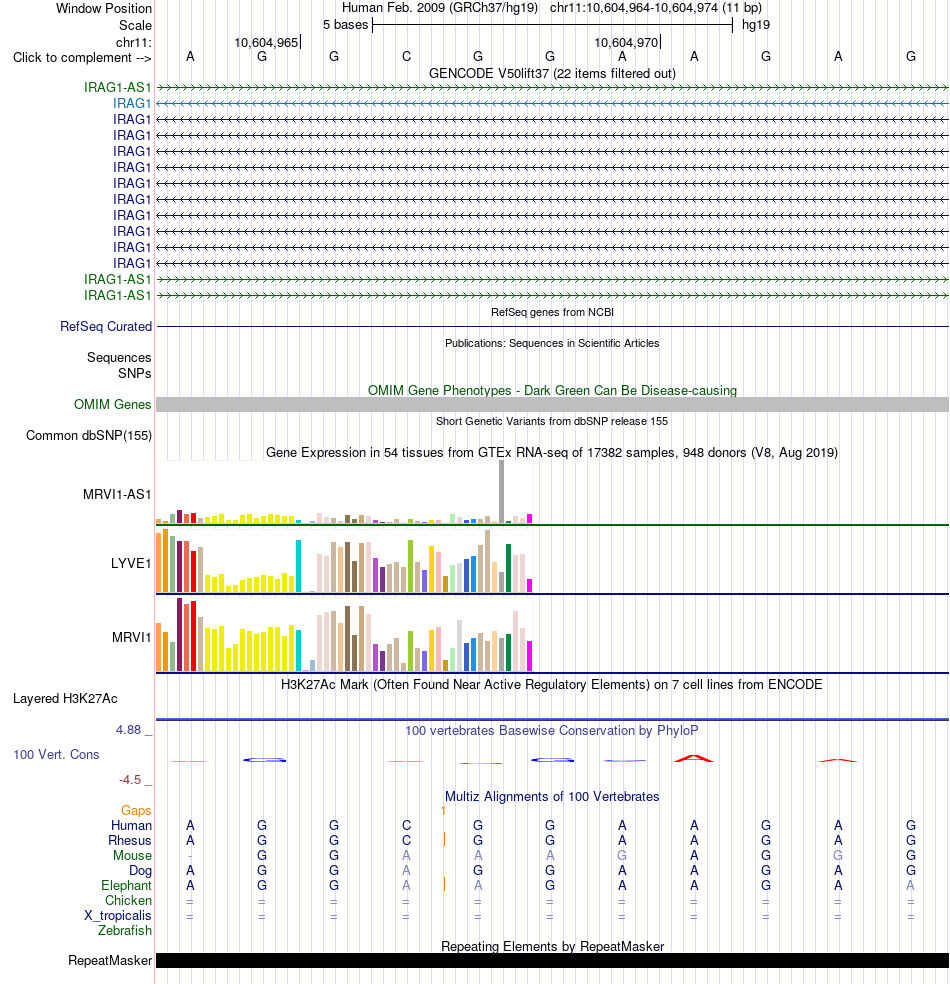Click the Zebrafish species label
The image size is (950, 984).
pyautogui.click(x=125, y=931)
